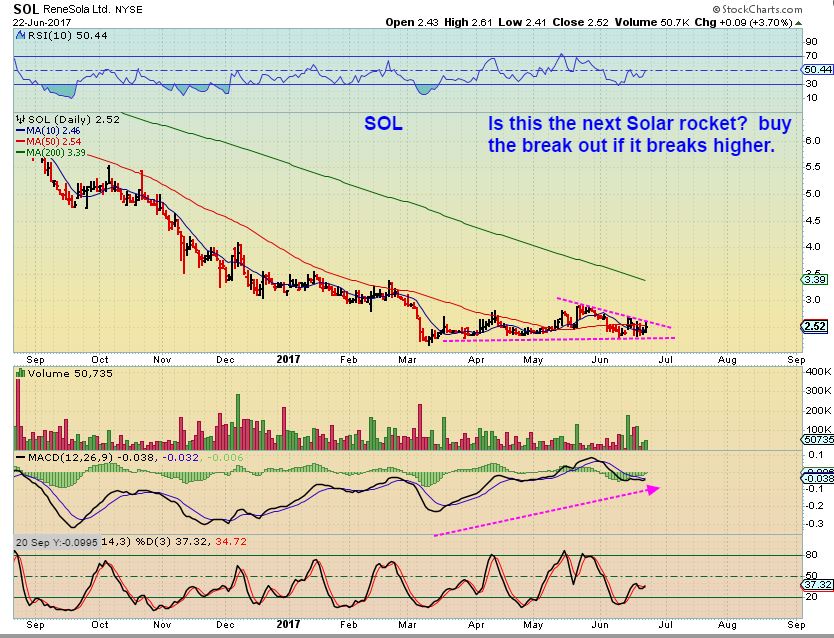Click the 5.5 price axis label
Image resolution: width=834 pixels, height=638 pixels.
pos(813,166)
